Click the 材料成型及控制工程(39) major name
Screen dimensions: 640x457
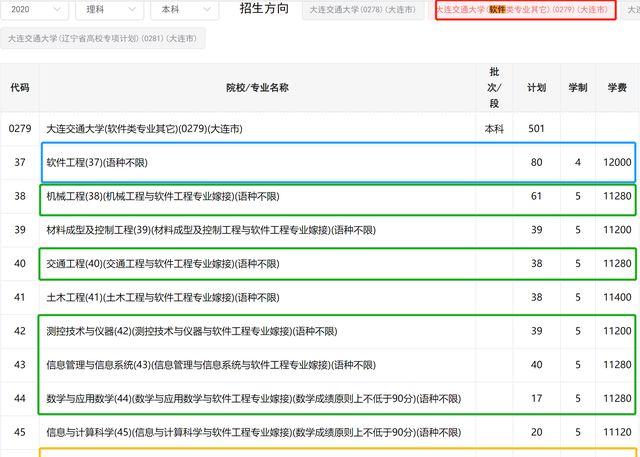tap(211, 230)
